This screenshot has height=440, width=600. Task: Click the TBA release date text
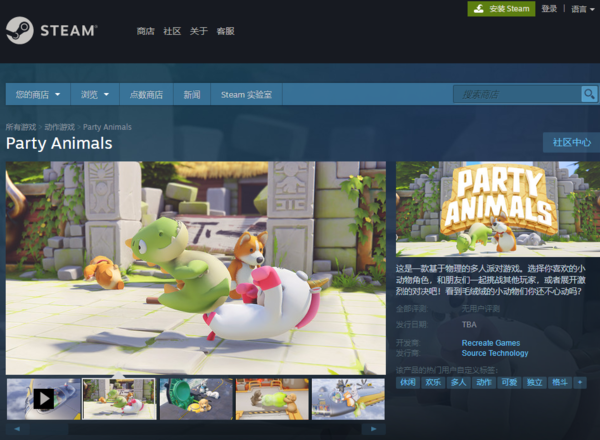coord(469,325)
